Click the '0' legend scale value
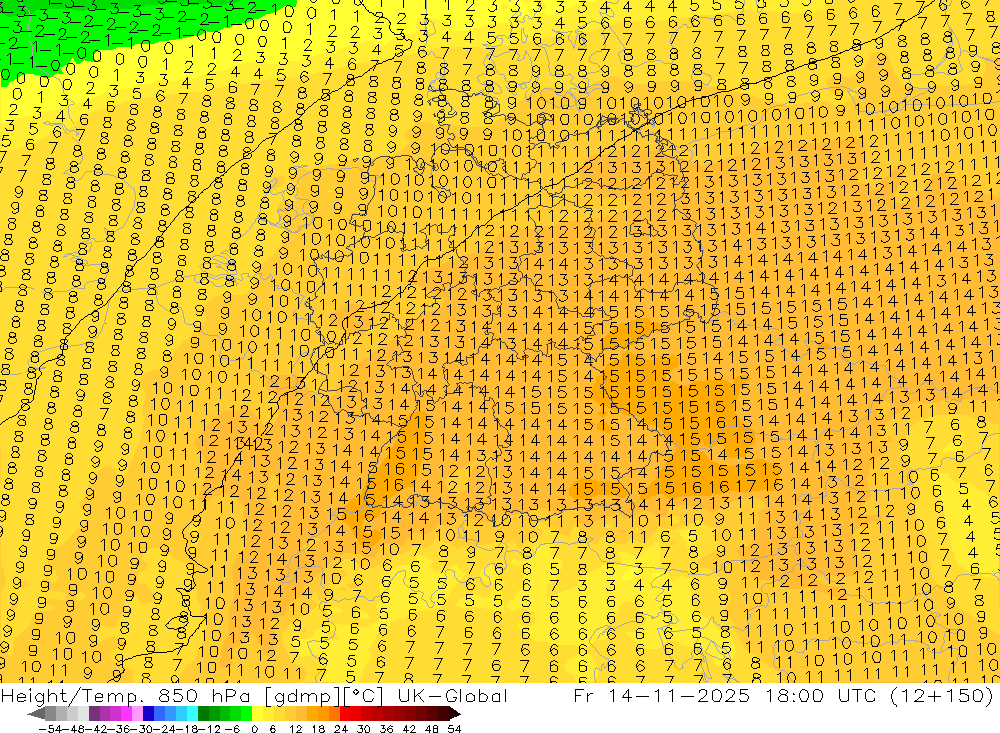 [254, 729]
